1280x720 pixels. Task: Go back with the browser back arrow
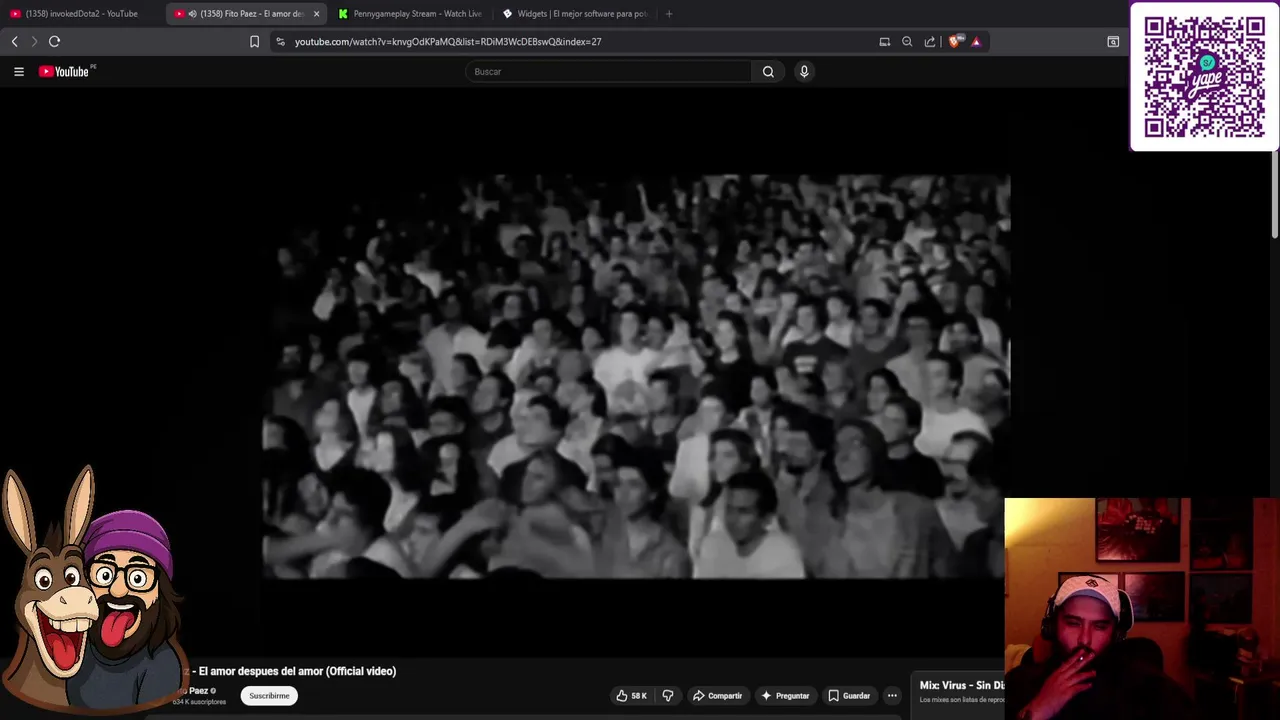14,41
